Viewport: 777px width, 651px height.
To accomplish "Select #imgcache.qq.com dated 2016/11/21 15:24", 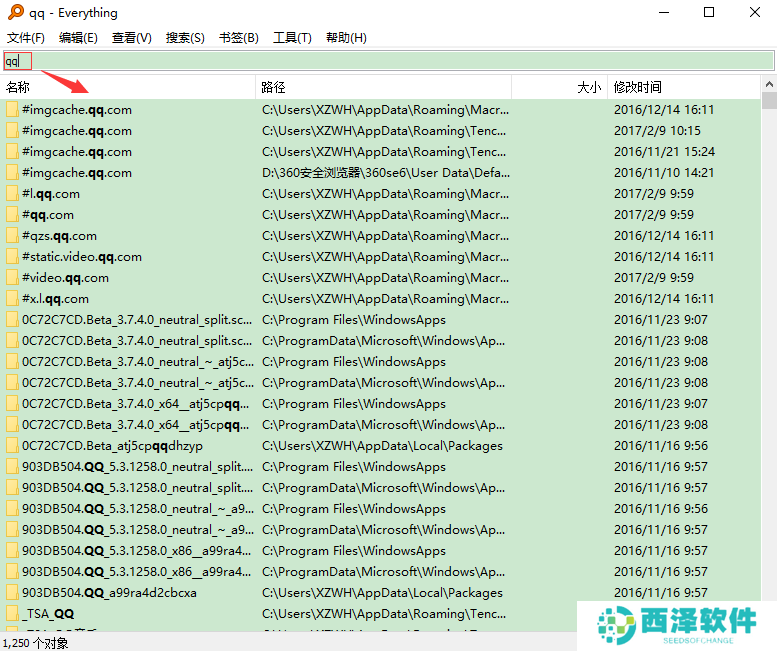I will pos(77,152).
